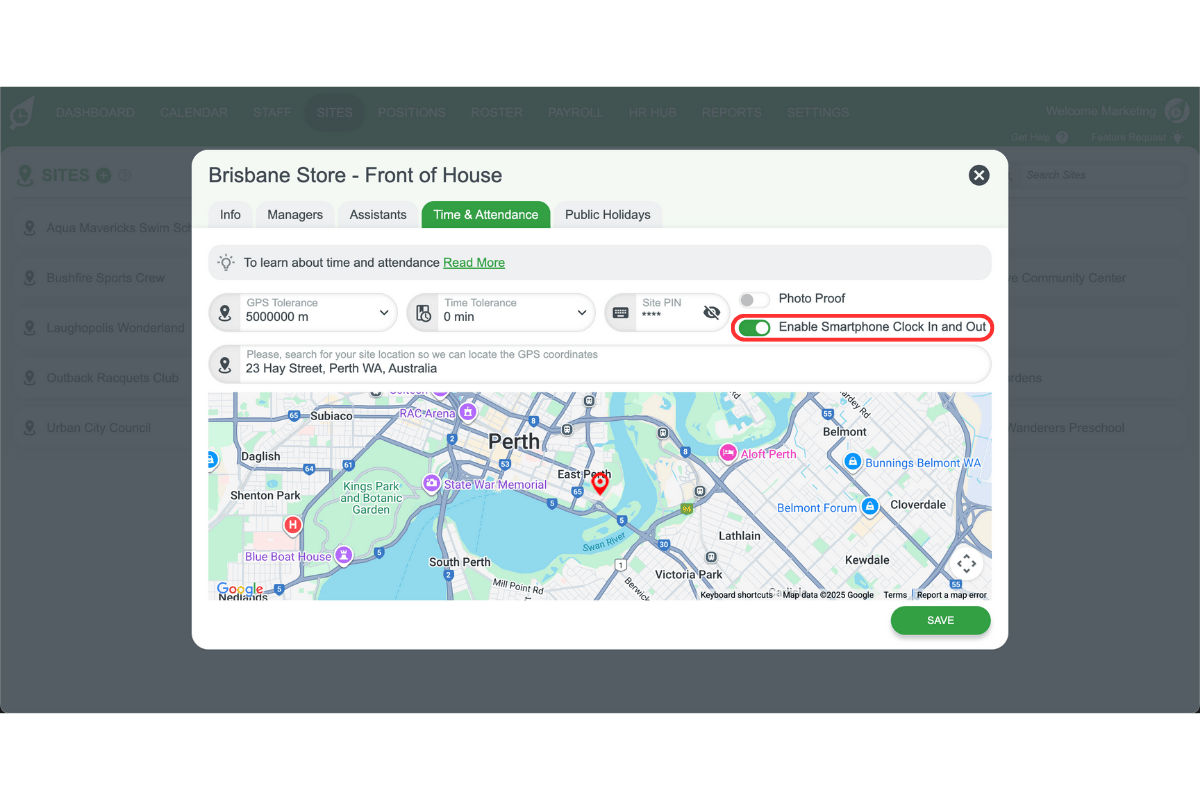This screenshot has width=1200, height=800.
Task: Click the Site PIN keypad icon
Action: click(x=621, y=312)
